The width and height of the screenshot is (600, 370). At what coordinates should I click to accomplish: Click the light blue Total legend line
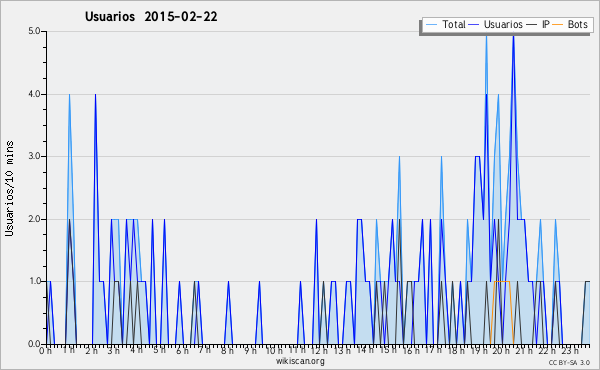pyautogui.click(x=431, y=25)
